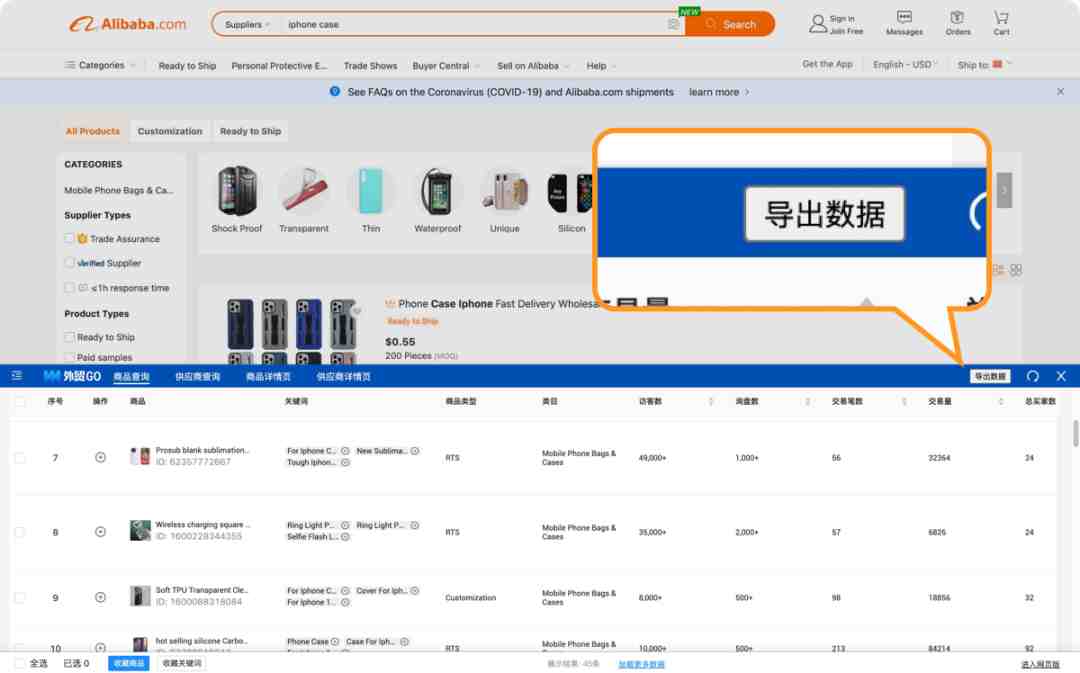Open image search via the camera icon
This screenshot has height=673, width=1080.
(x=673, y=25)
